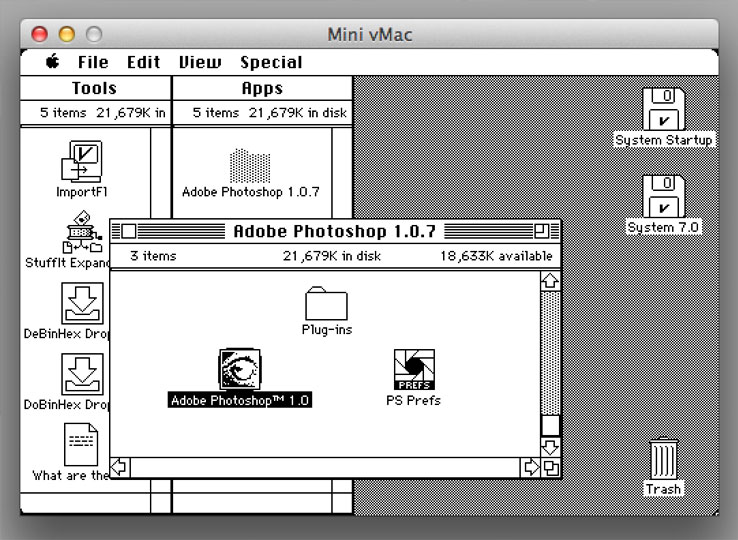The width and height of the screenshot is (738, 540).
Task: Select the Plug-ins folder icon
Action: [x=326, y=304]
